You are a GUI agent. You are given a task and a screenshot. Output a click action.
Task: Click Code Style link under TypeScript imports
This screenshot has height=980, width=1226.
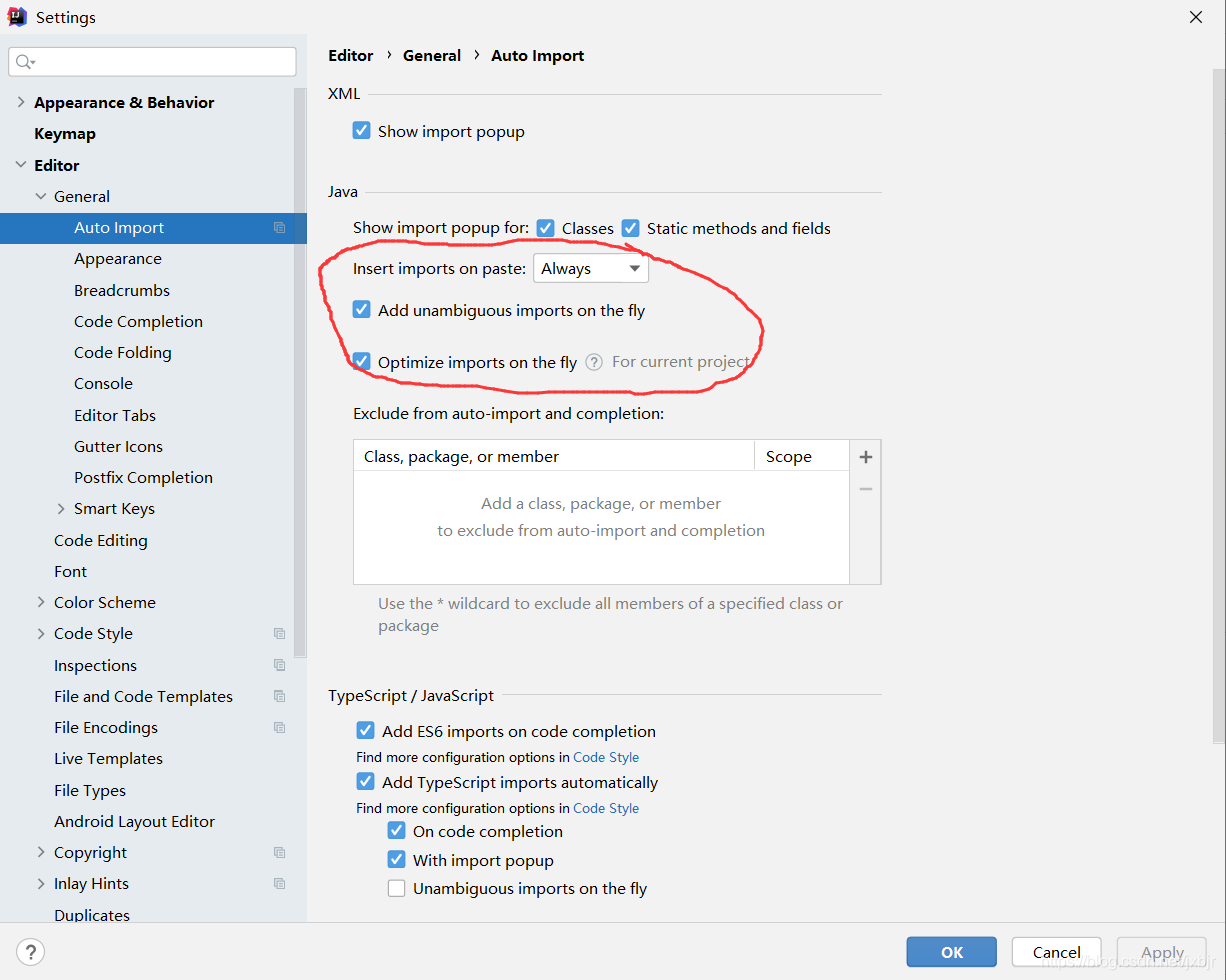click(606, 808)
